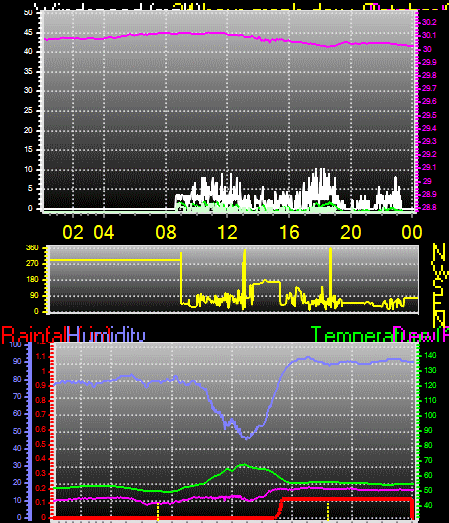Select the 25 value on wind speed axis
This screenshot has width=449, height=523.
(x=28, y=110)
